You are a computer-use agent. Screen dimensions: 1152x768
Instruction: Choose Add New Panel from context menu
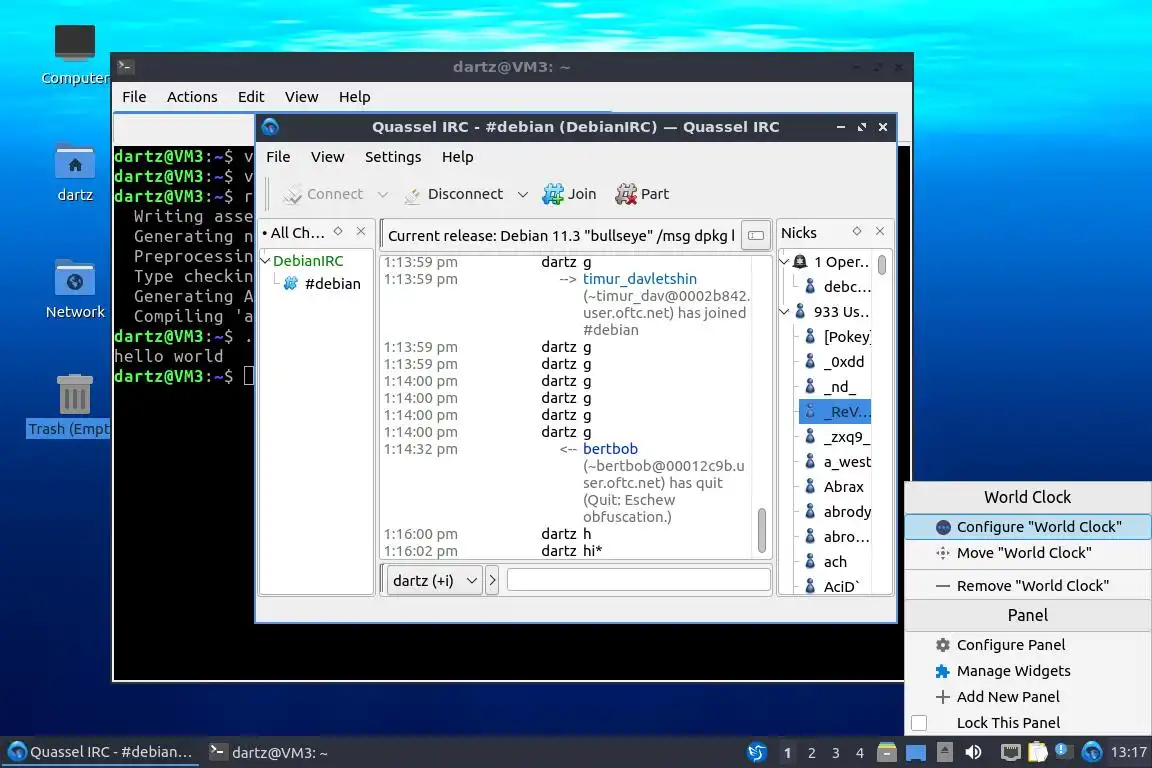pos(1028,697)
